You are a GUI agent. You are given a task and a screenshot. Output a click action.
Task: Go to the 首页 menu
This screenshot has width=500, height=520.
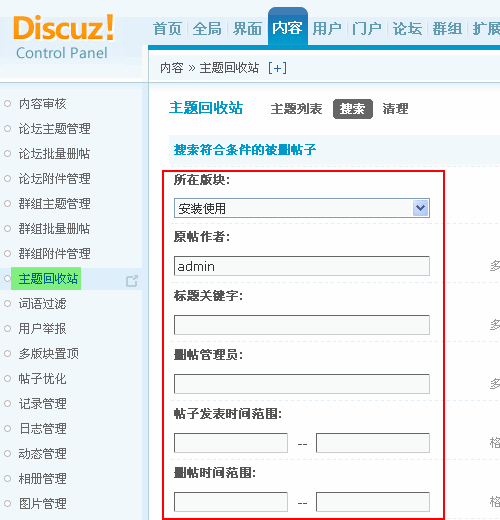167,29
